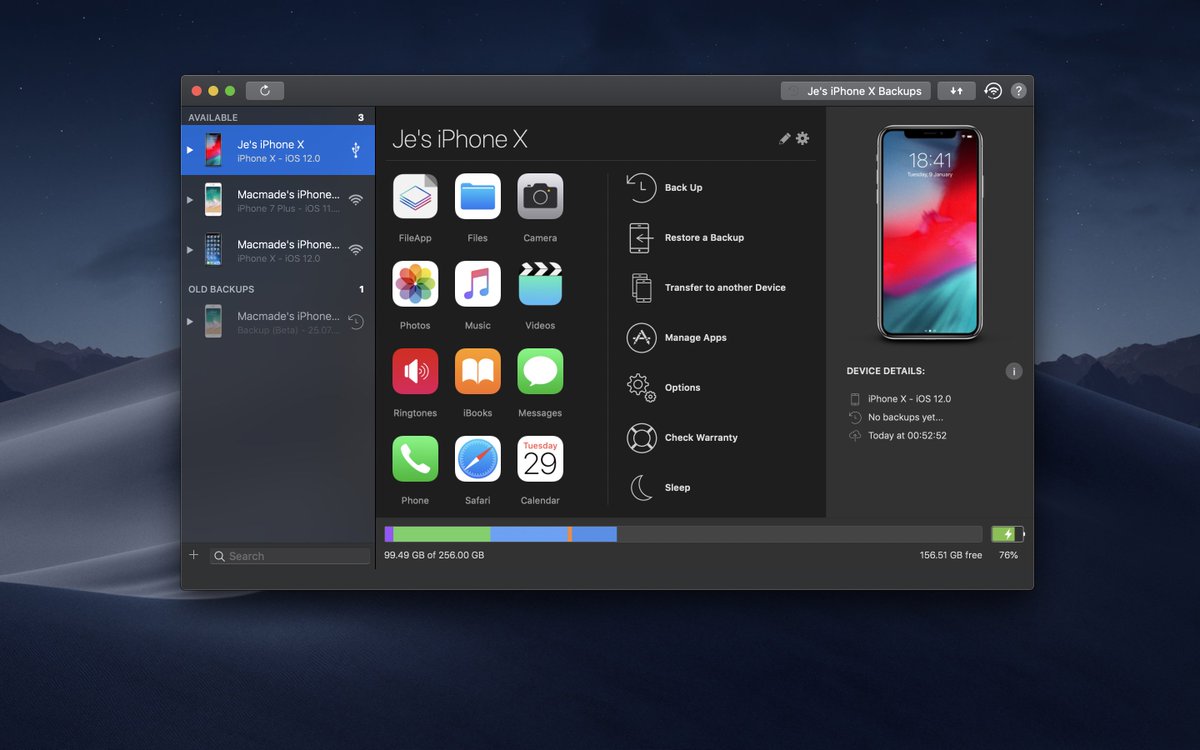
Task: Click the "No backups yet..." detail
Action: click(905, 417)
